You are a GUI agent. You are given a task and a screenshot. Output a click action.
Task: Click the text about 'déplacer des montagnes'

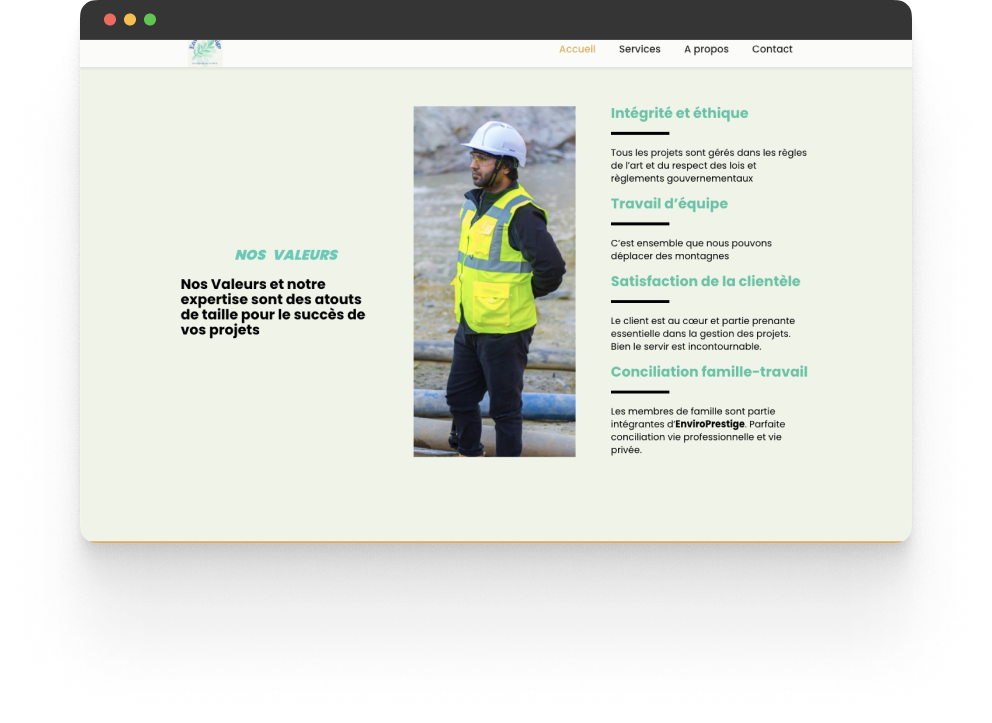690,250
